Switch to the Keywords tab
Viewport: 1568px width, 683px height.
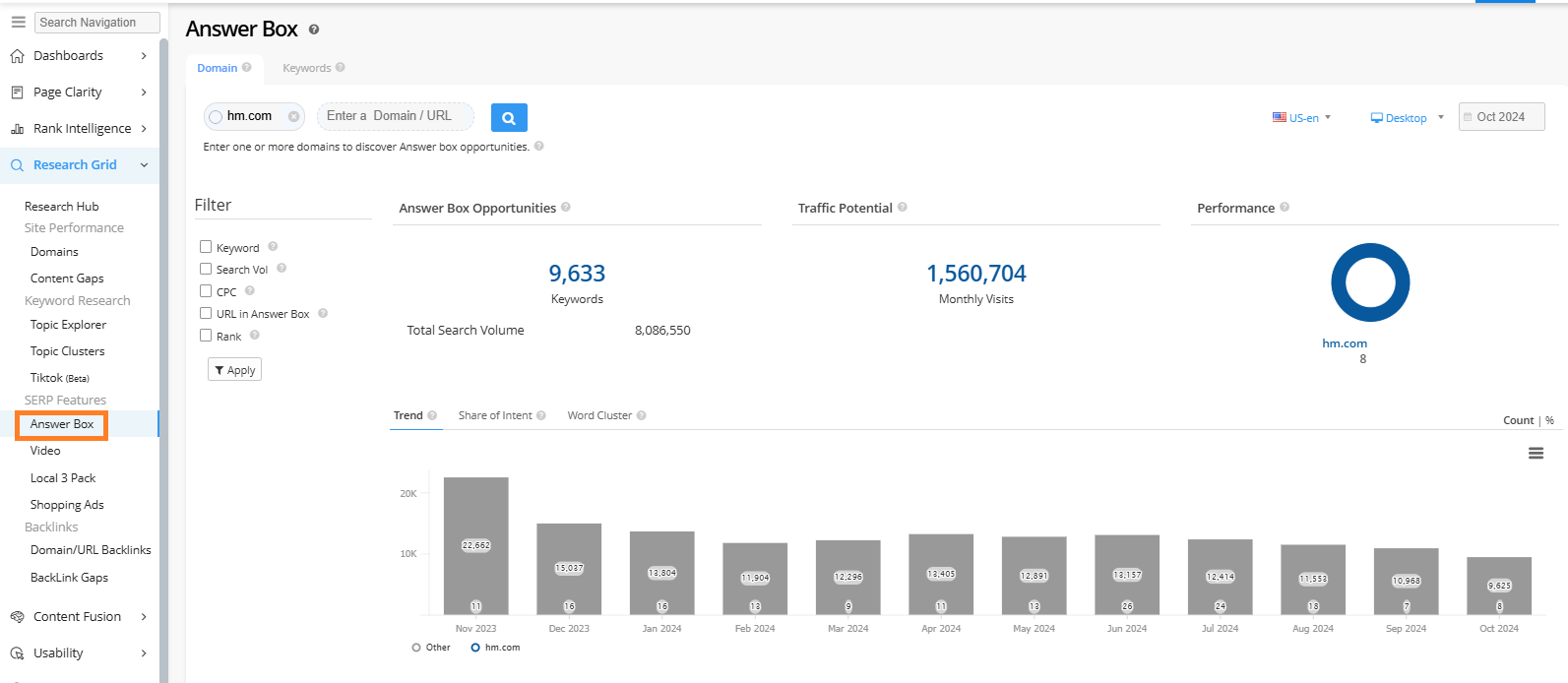[x=307, y=68]
